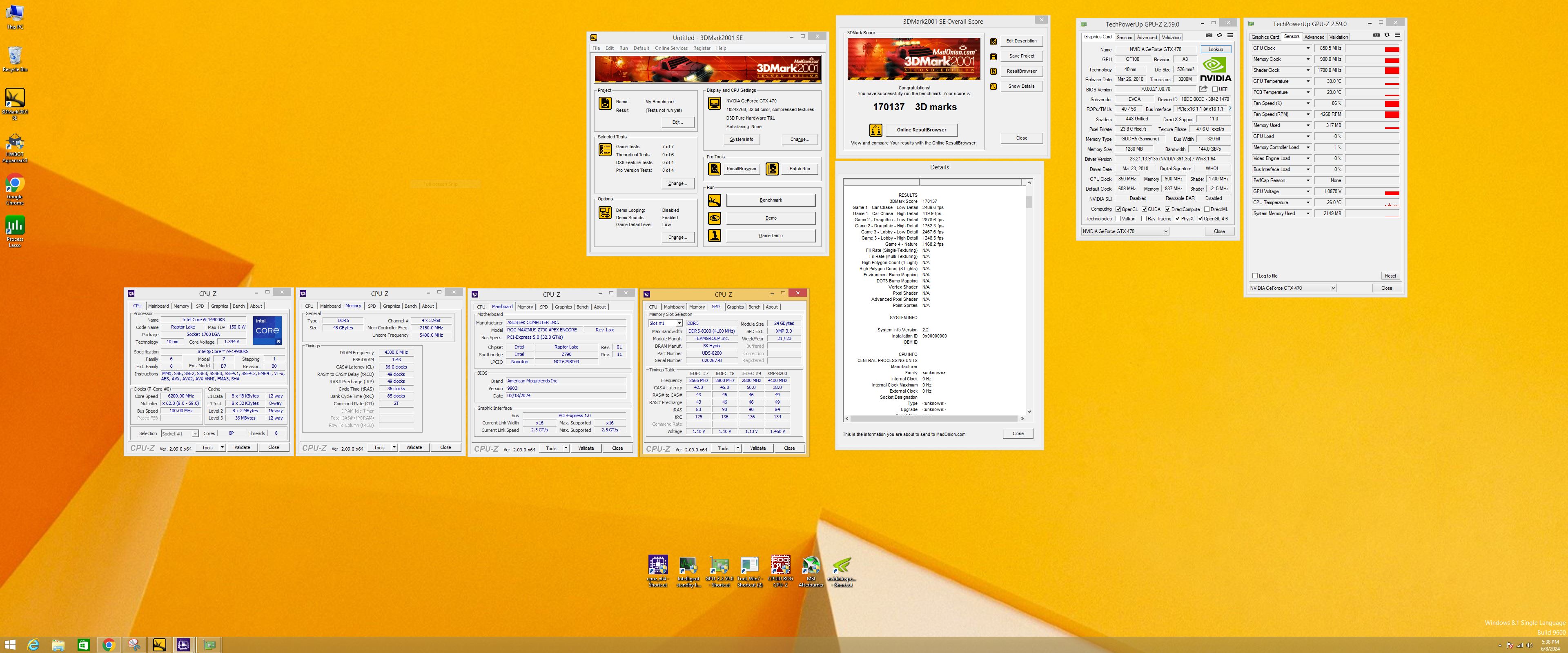Toggle the Ray Tracing checkbox in GPU-Z
1568x653 pixels.
(x=1144, y=219)
